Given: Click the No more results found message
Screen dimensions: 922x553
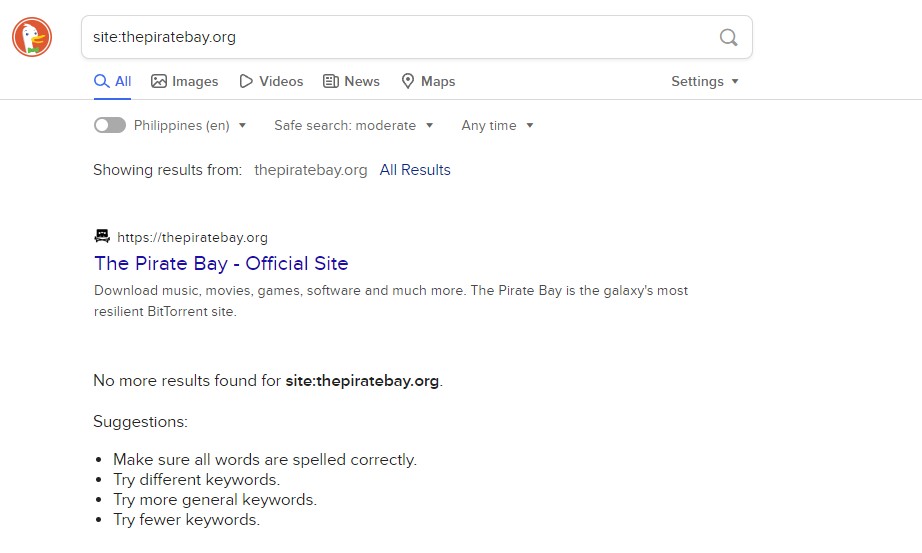Looking at the screenshot, I should pyautogui.click(x=268, y=381).
